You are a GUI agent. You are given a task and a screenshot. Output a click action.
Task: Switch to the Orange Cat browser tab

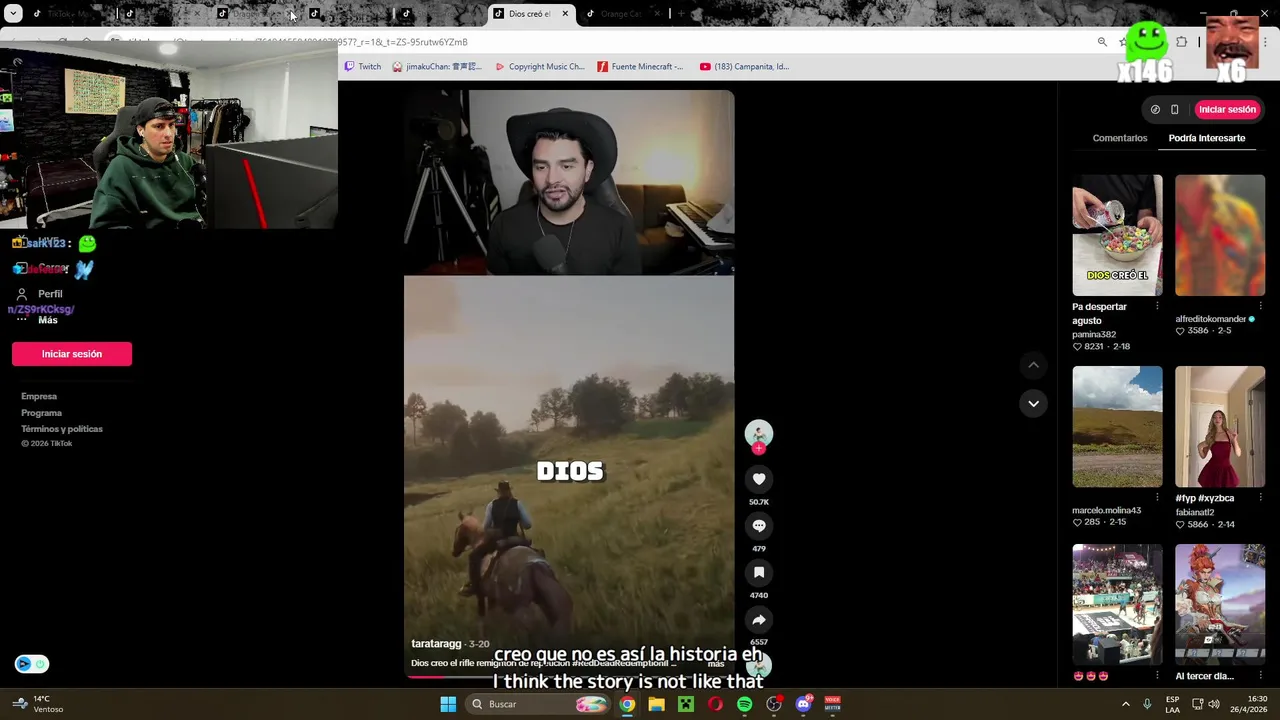pos(623,14)
